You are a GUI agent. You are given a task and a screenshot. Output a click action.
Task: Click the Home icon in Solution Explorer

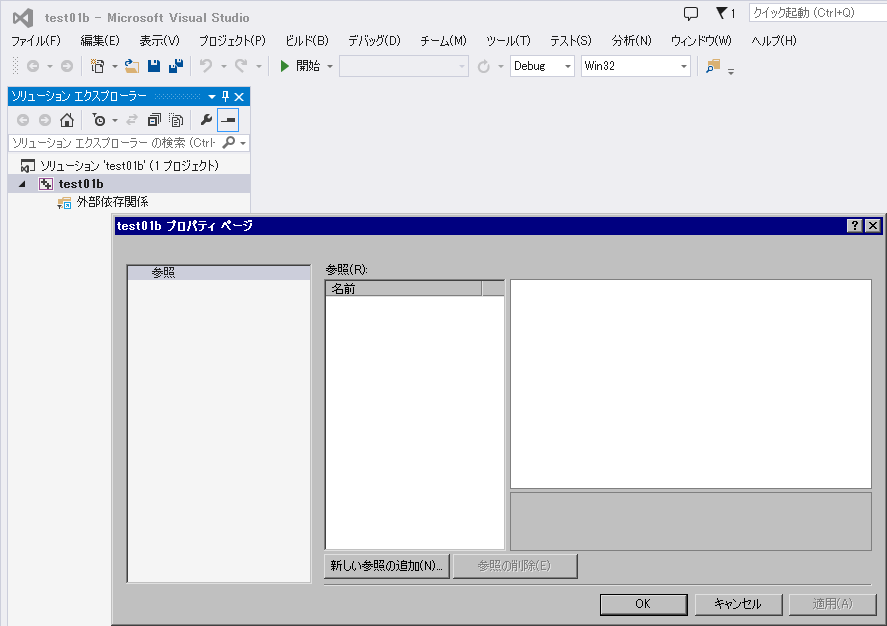click(x=67, y=120)
